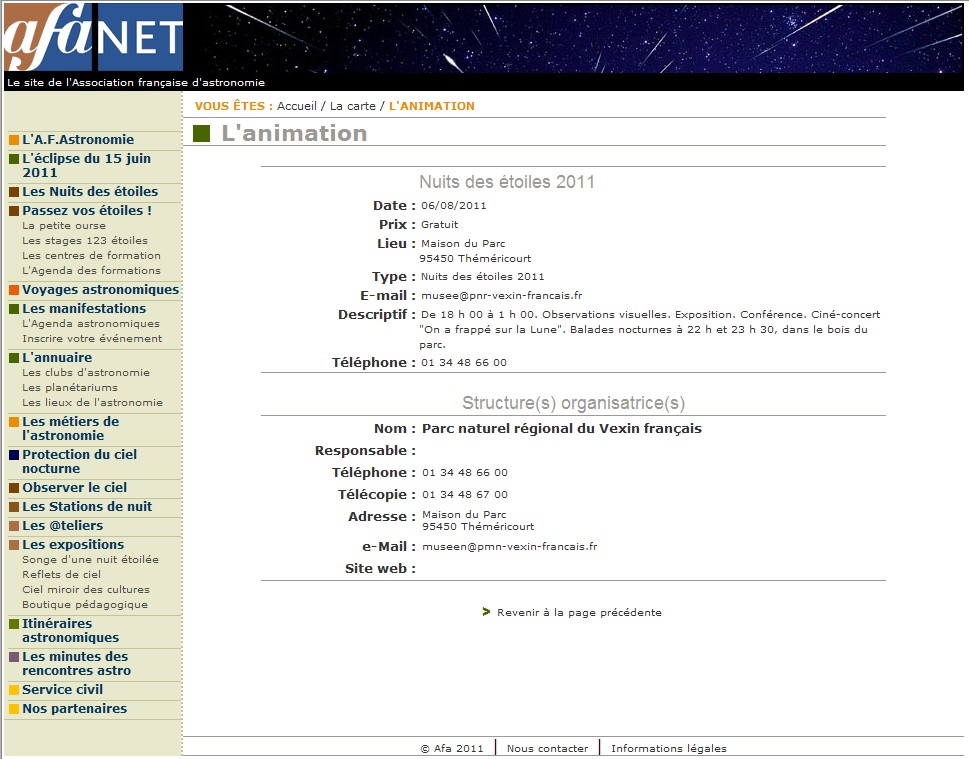This screenshot has height=759, width=969.
Task: Open Les @teliers page
Action: [62, 526]
